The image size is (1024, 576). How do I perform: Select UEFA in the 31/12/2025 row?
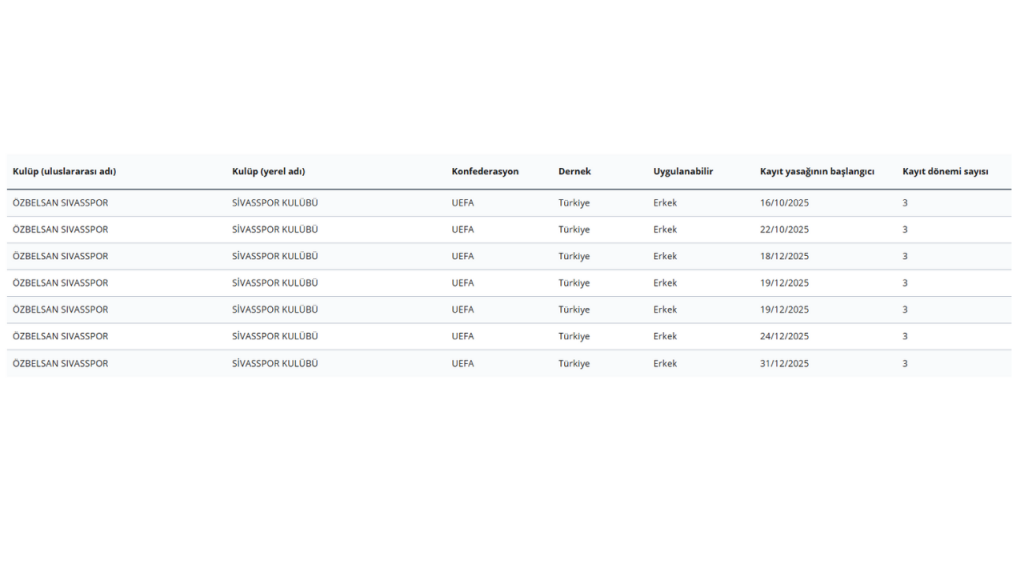tap(463, 364)
